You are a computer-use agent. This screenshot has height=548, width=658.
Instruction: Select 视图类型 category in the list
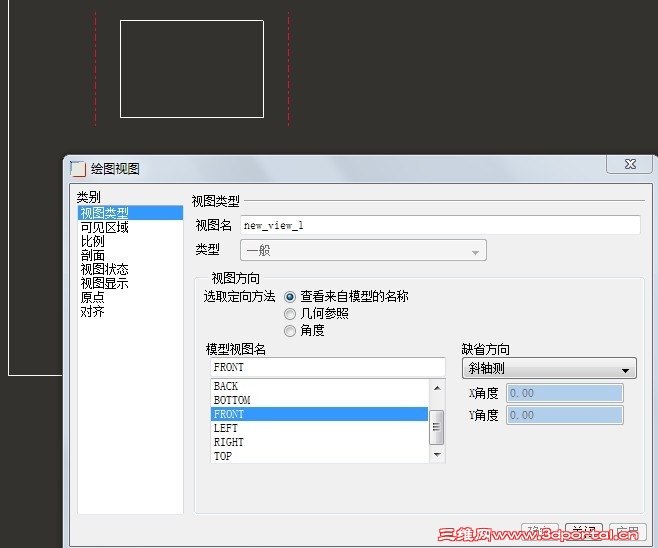click(x=130, y=213)
